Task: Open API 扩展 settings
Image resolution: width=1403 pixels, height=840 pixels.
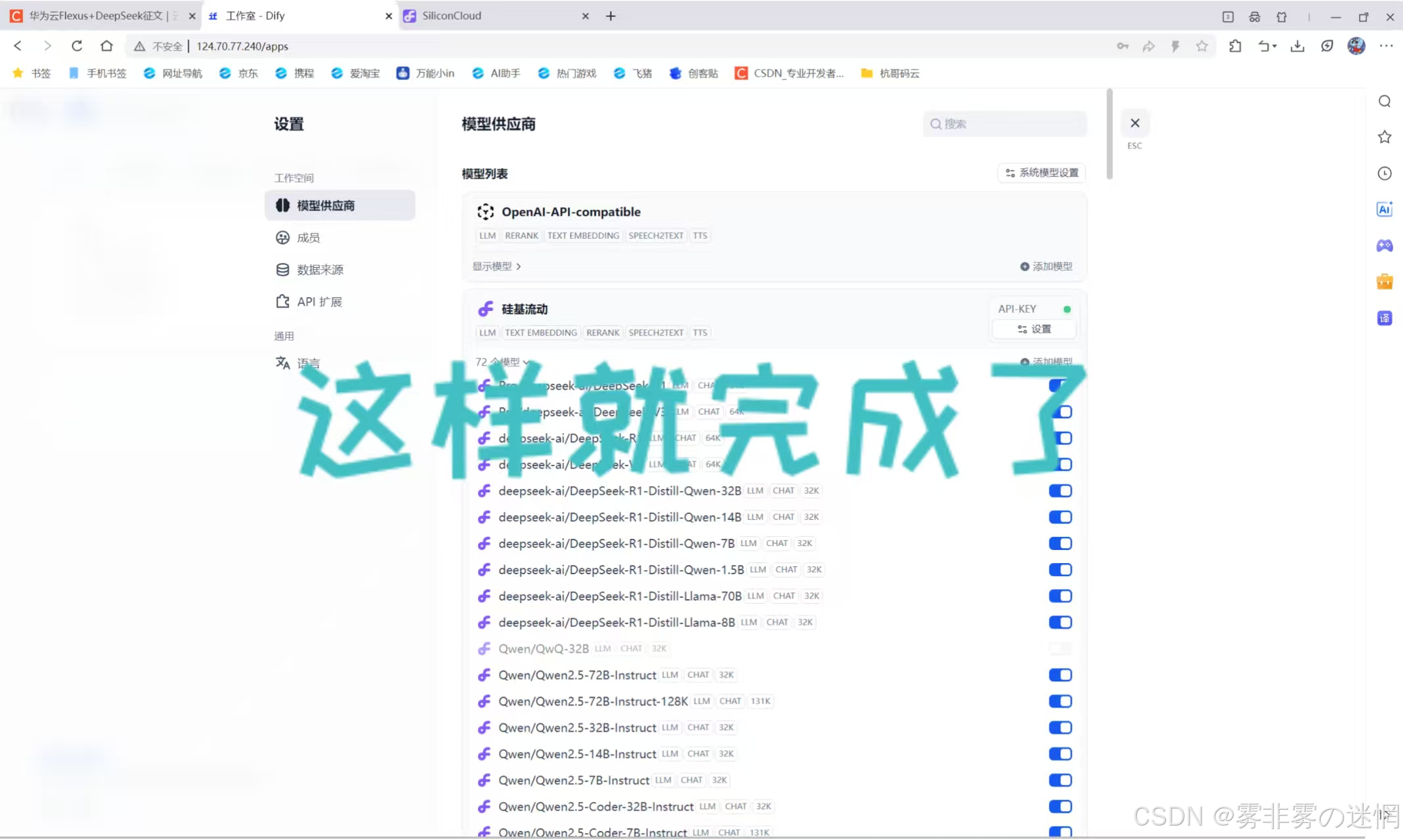Action: [x=339, y=302]
